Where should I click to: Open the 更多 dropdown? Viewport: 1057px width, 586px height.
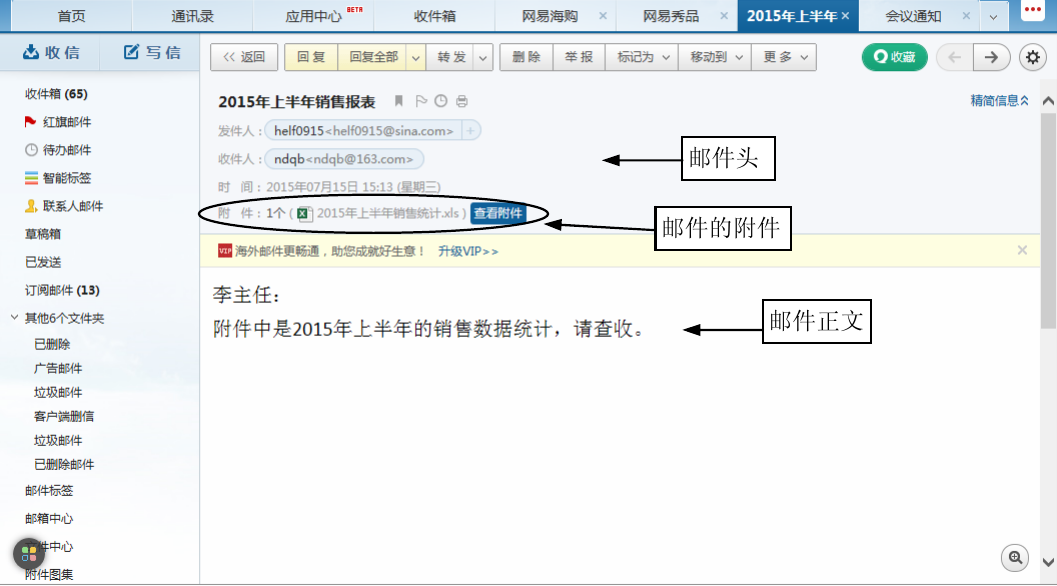pyautogui.click(x=785, y=57)
